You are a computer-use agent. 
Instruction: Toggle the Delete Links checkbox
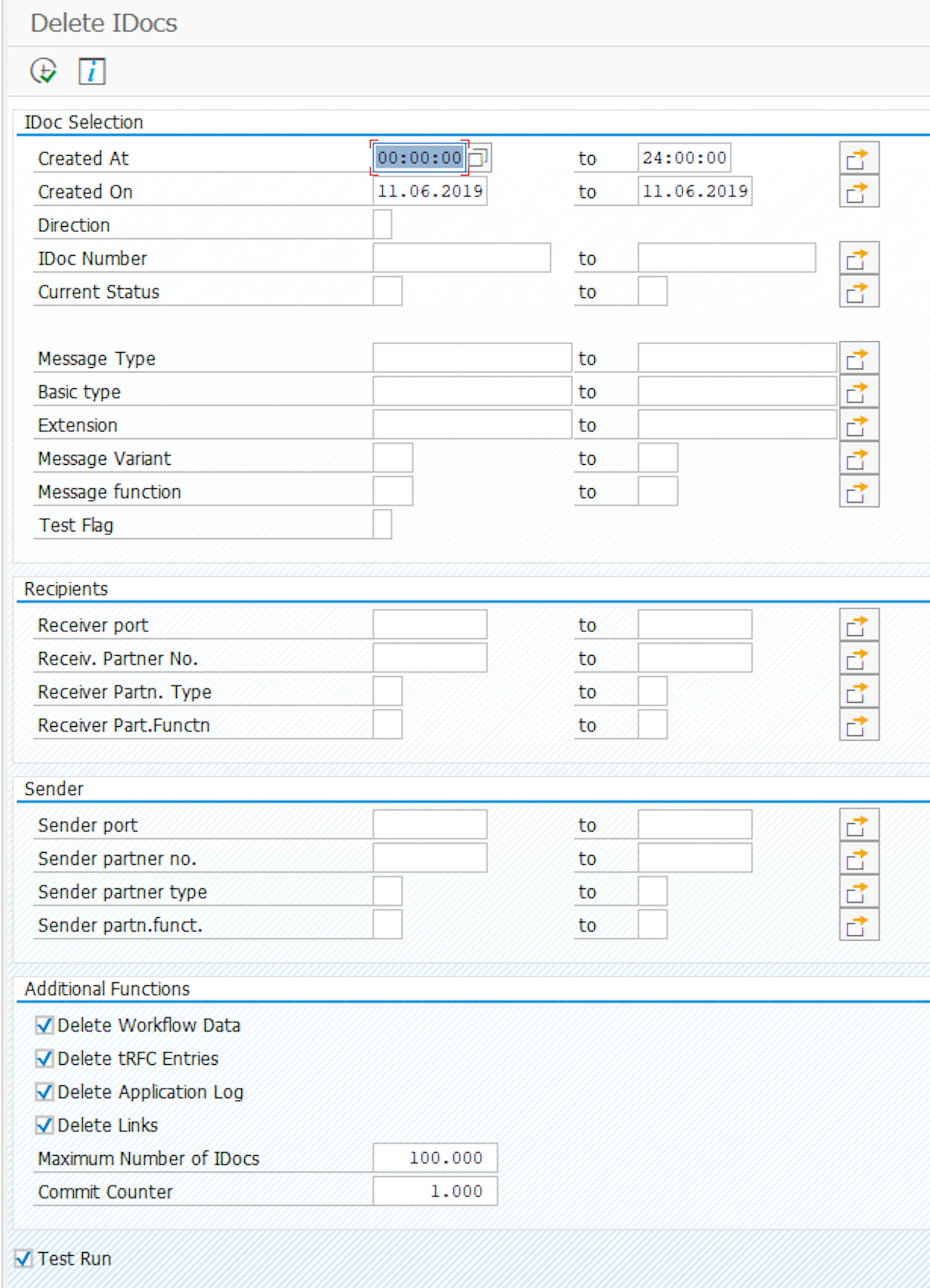[x=45, y=1125]
